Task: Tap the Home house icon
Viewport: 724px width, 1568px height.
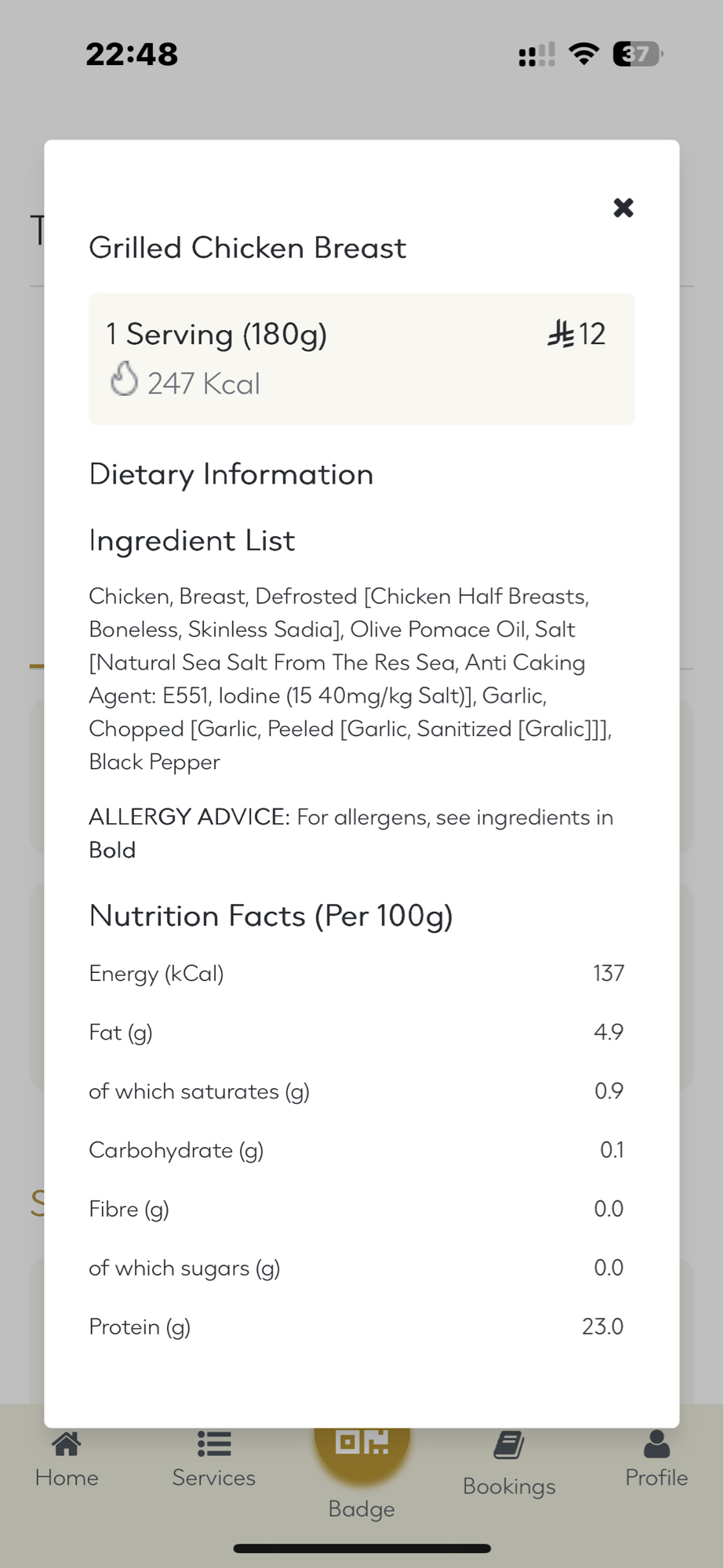Action: pos(67,1444)
